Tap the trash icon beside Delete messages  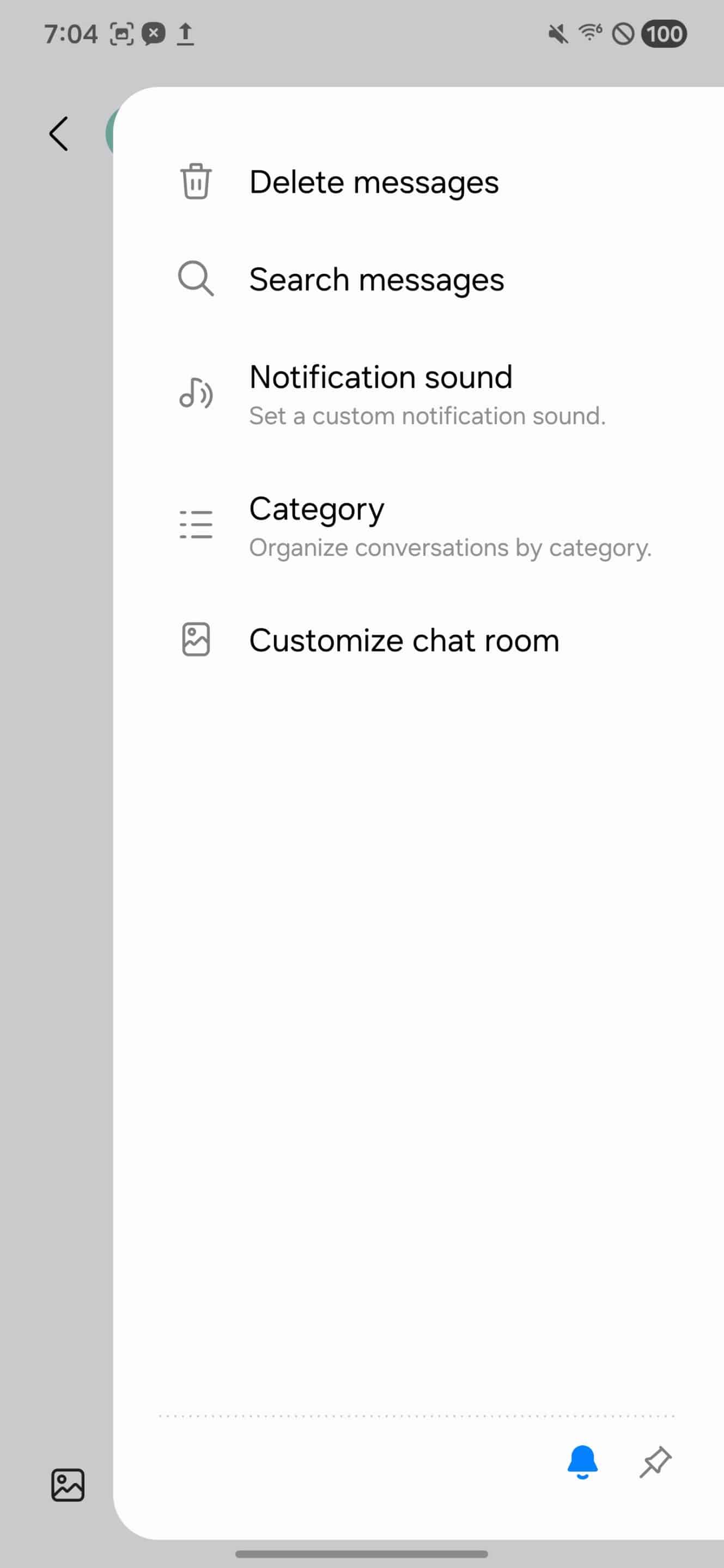tap(196, 181)
